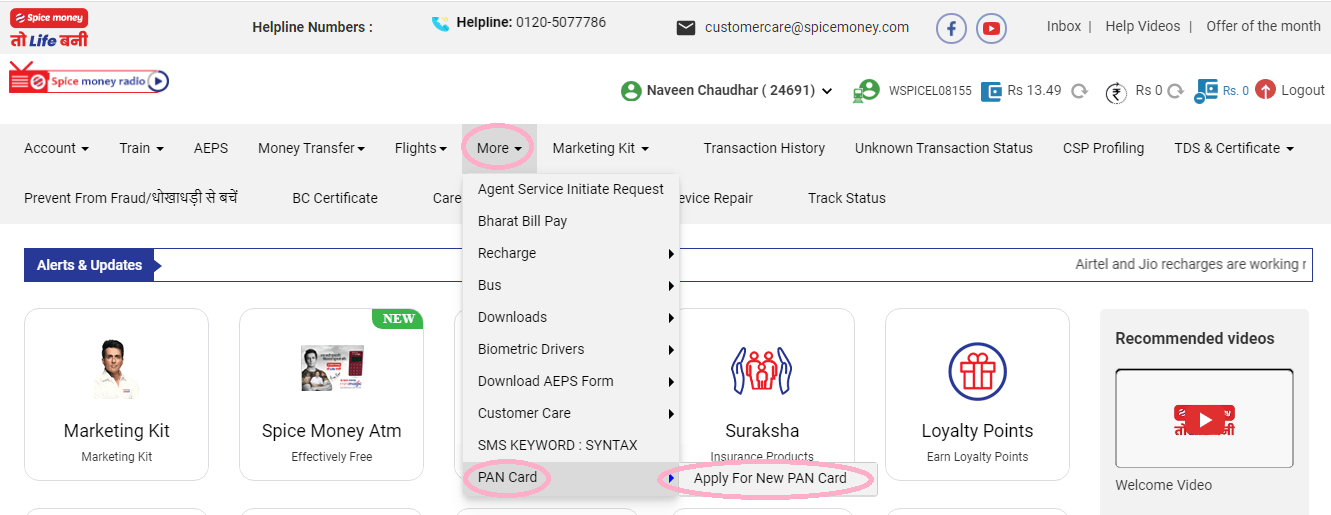The width and height of the screenshot is (1331, 515).
Task: Click the wallet icon beside Rs 13.49
Action: coord(992,91)
